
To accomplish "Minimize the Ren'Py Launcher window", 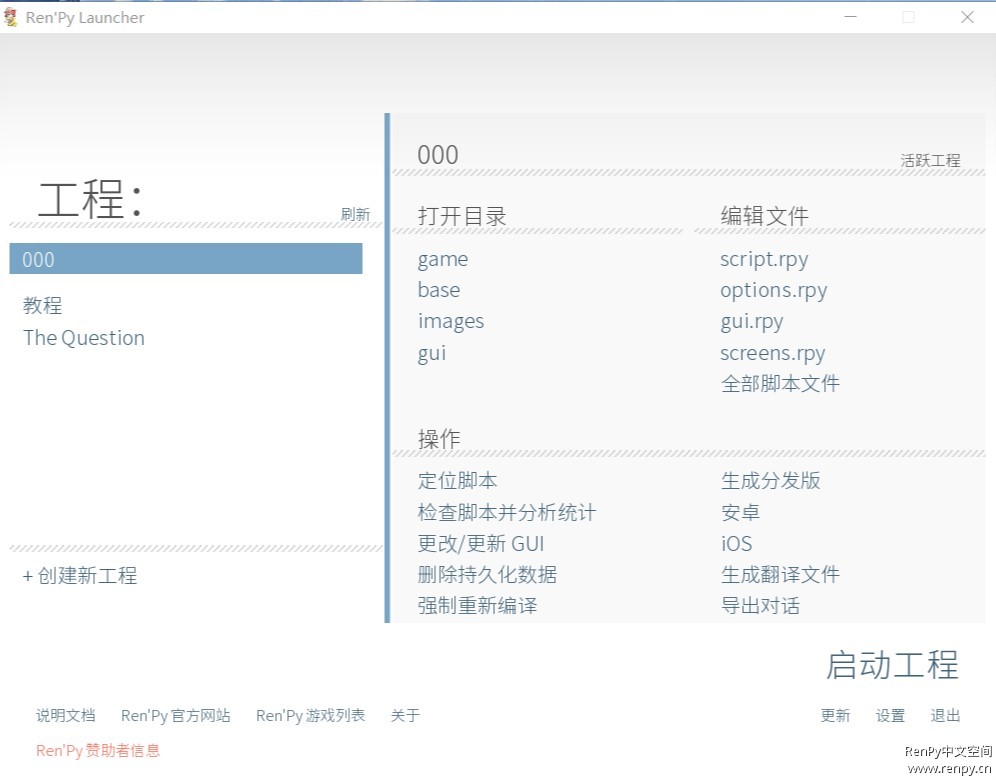I will click(x=851, y=17).
